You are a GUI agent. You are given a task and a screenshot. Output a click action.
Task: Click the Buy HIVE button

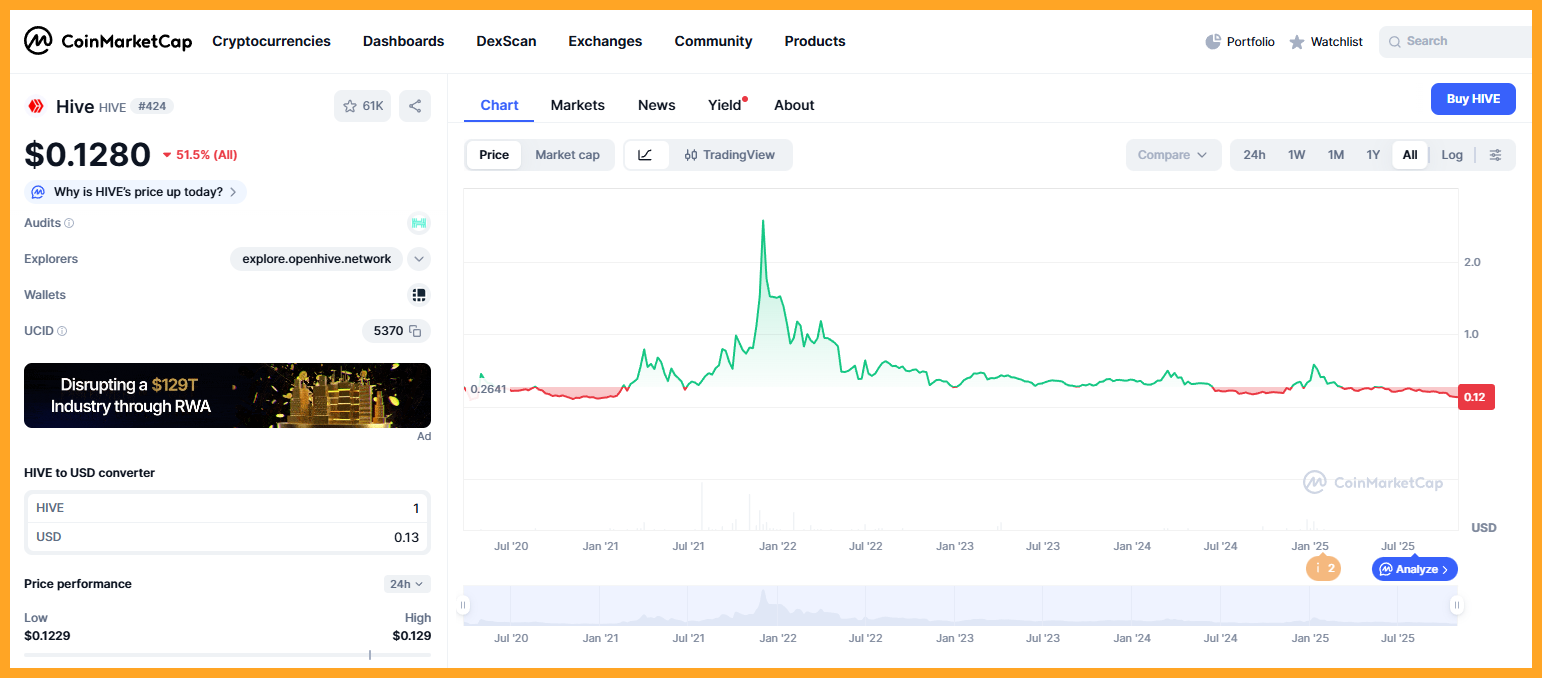click(1472, 99)
